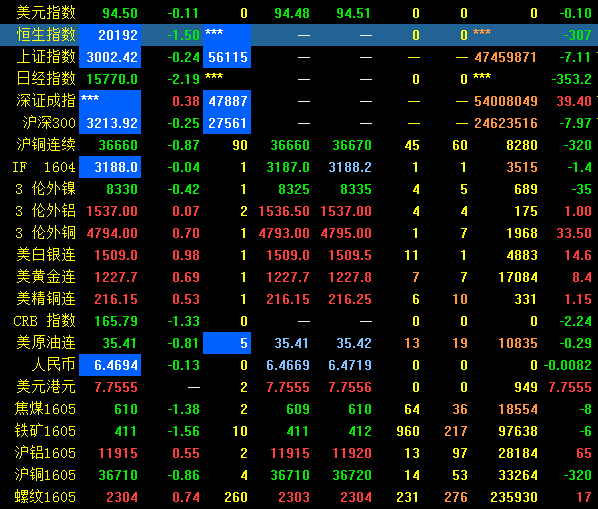598x509 pixels.
Task: Select the 伦外铜 row label
Action: pos(45,233)
